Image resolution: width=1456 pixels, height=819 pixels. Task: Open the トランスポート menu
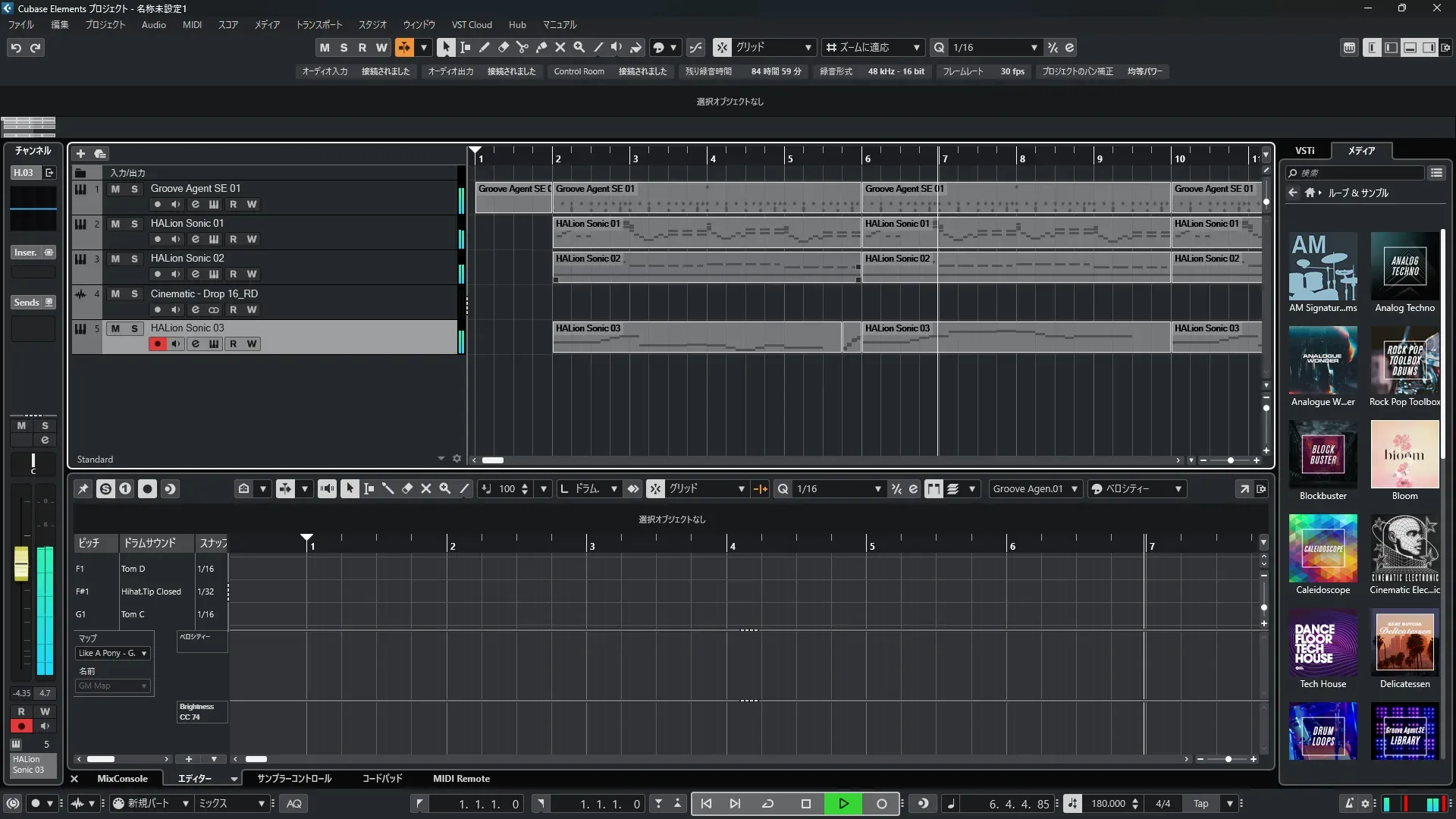click(x=318, y=25)
